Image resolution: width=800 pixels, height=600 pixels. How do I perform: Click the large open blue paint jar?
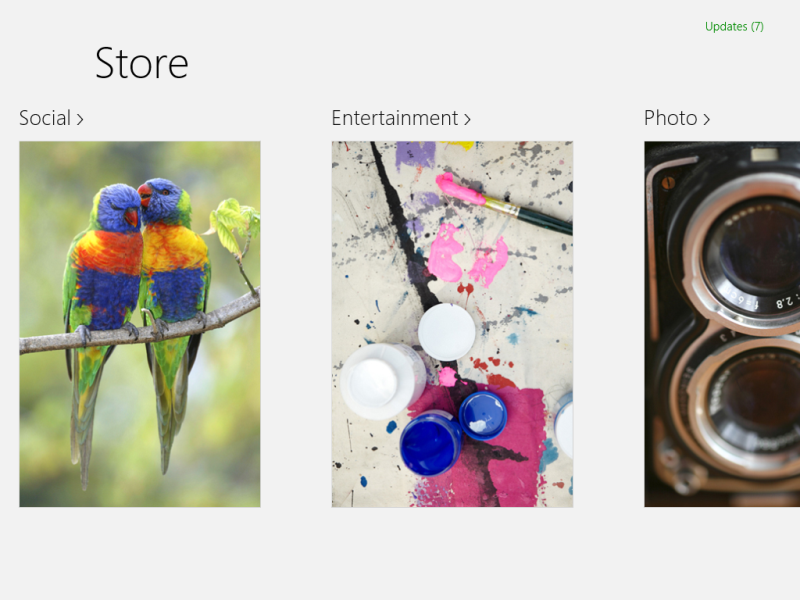point(431,443)
